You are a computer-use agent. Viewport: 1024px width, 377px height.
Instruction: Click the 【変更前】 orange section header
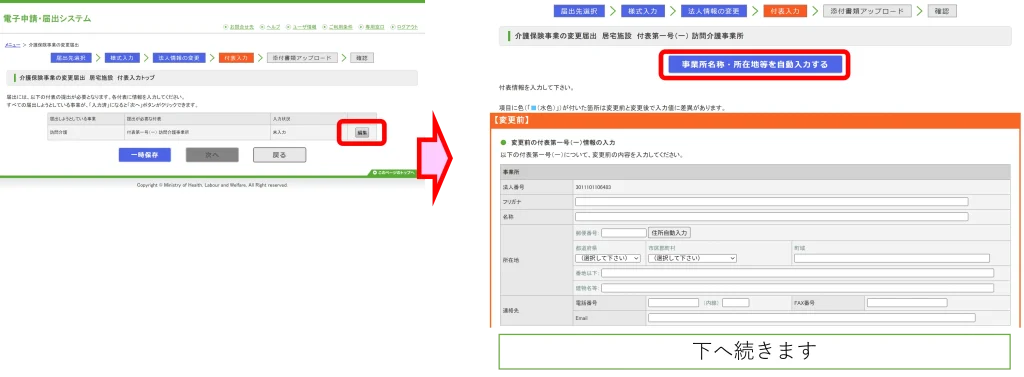754,120
